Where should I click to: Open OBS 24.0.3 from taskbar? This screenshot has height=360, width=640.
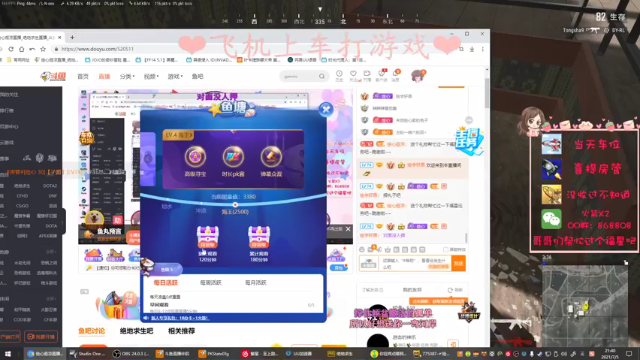point(130,353)
